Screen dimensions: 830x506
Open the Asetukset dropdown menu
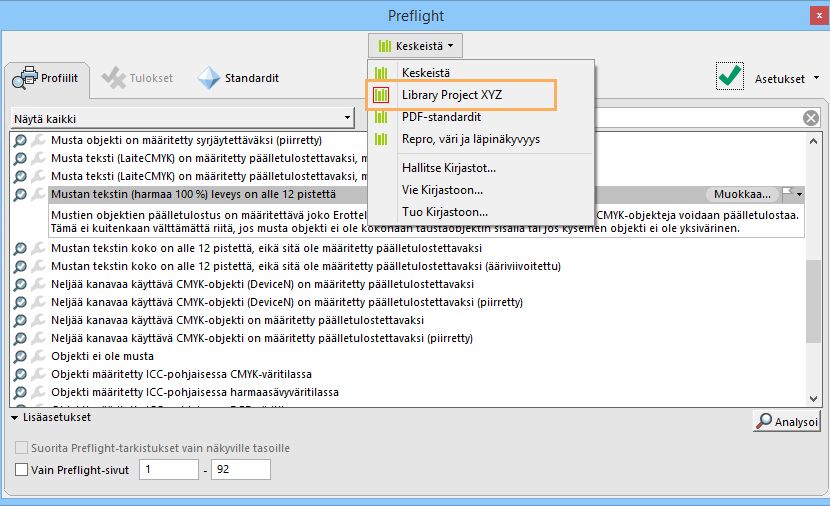787,78
